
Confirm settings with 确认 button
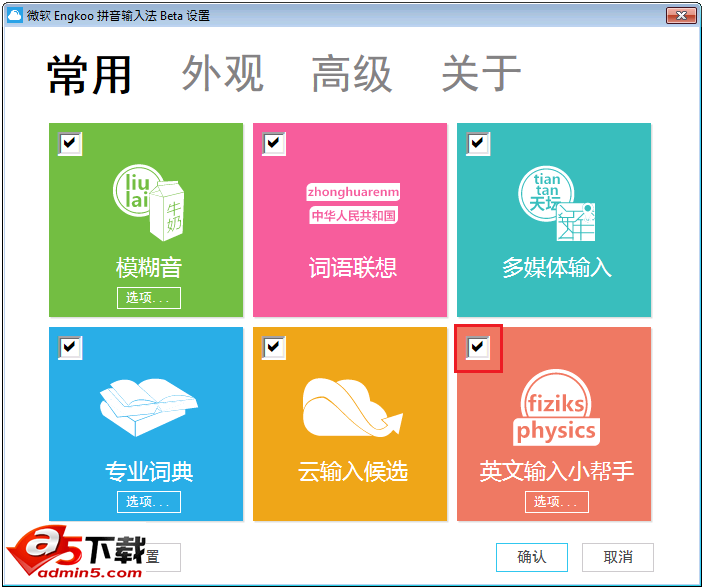(x=532, y=557)
